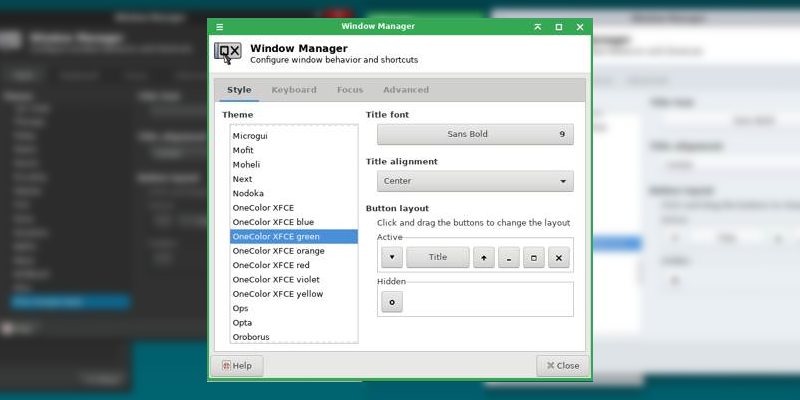Pick the OneColor XFCE violet theme
The width and height of the screenshot is (800, 400).
pyautogui.click(x=277, y=280)
